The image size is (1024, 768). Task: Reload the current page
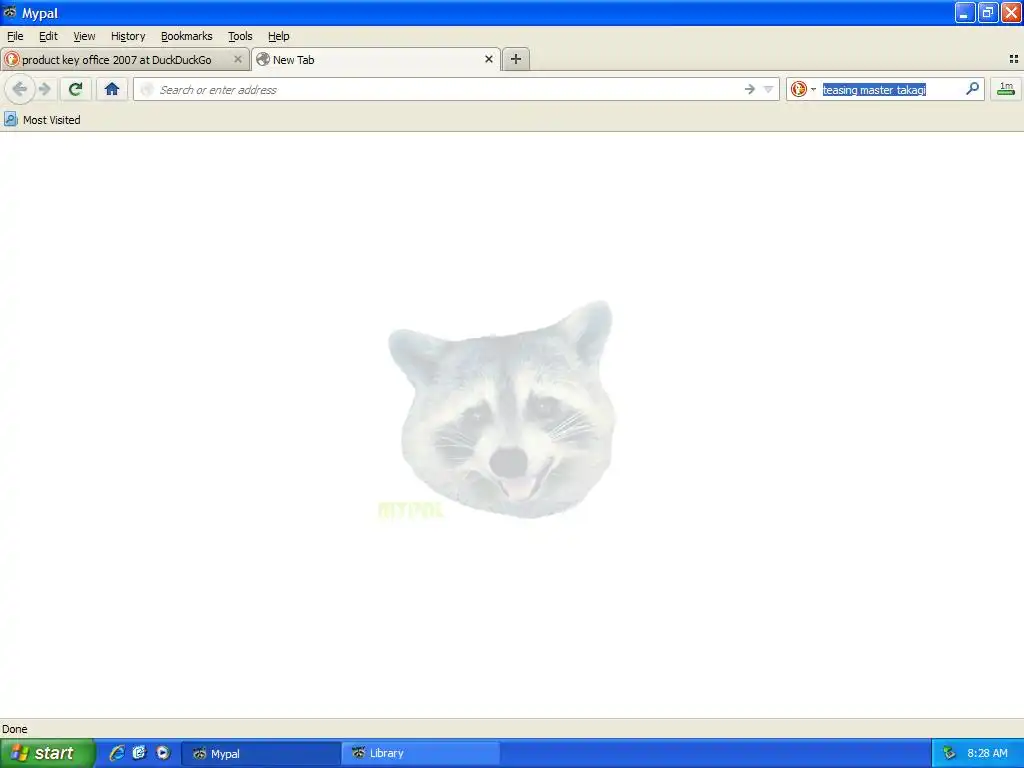pos(76,89)
